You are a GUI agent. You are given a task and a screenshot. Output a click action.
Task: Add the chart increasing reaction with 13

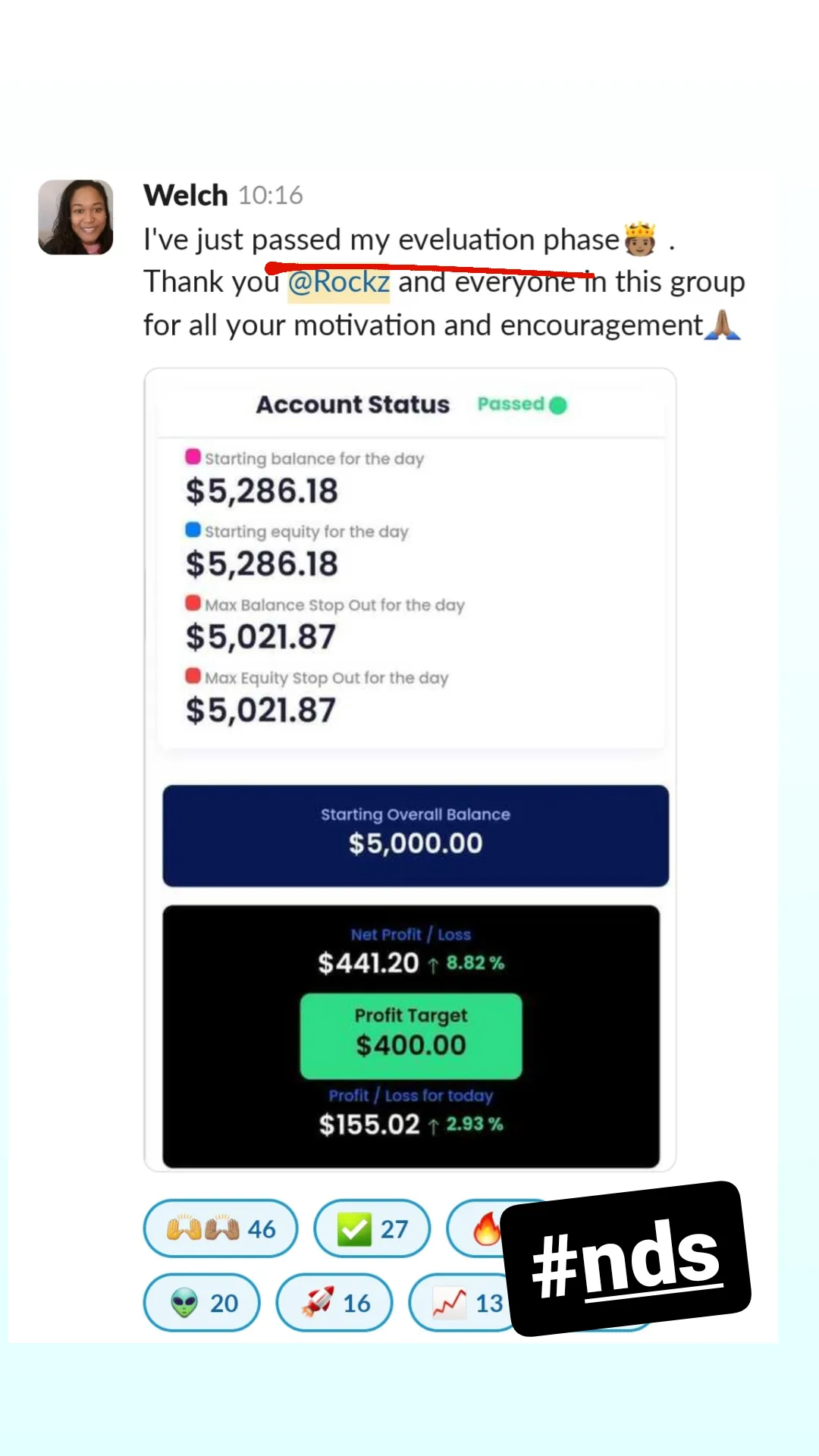click(463, 1303)
